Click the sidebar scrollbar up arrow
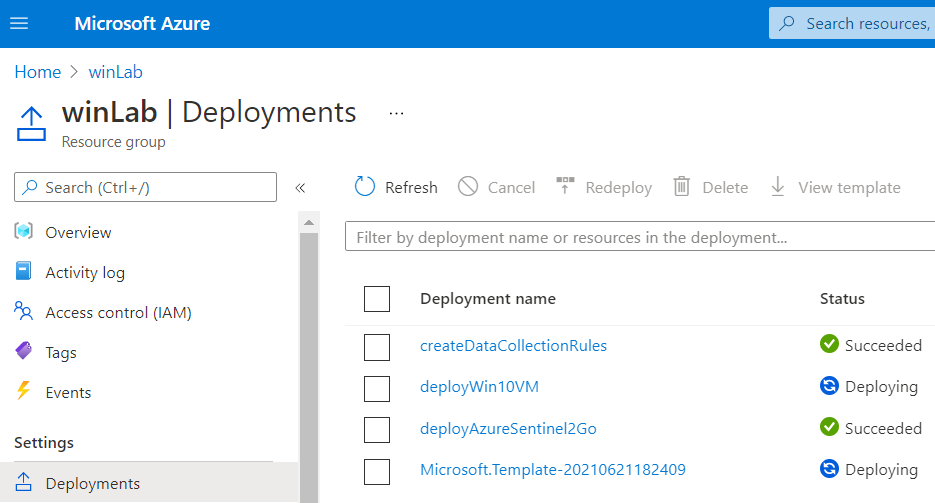The width and height of the screenshot is (935, 503). [309, 222]
